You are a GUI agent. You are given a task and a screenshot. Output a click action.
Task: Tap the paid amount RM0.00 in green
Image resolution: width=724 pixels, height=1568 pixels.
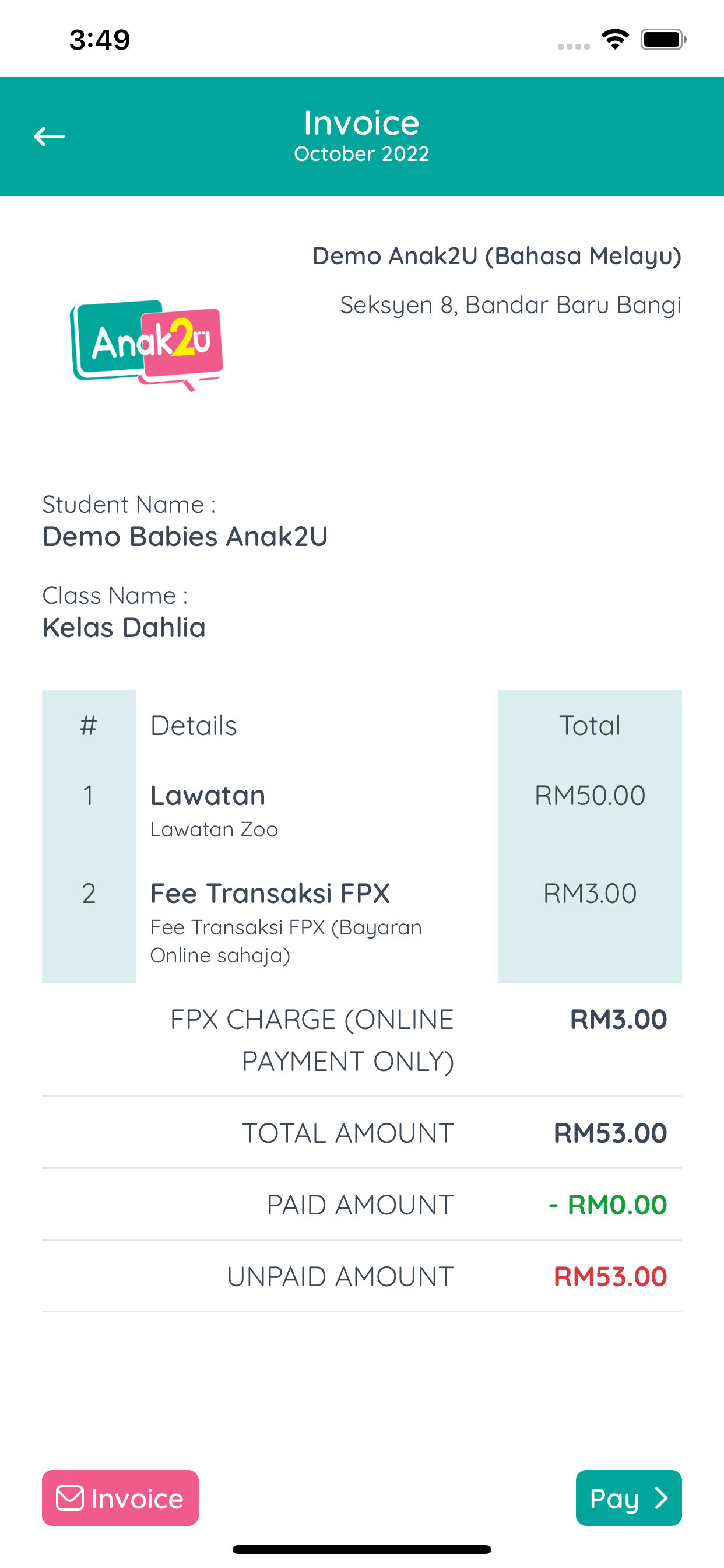pyautogui.click(x=608, y=1205)
